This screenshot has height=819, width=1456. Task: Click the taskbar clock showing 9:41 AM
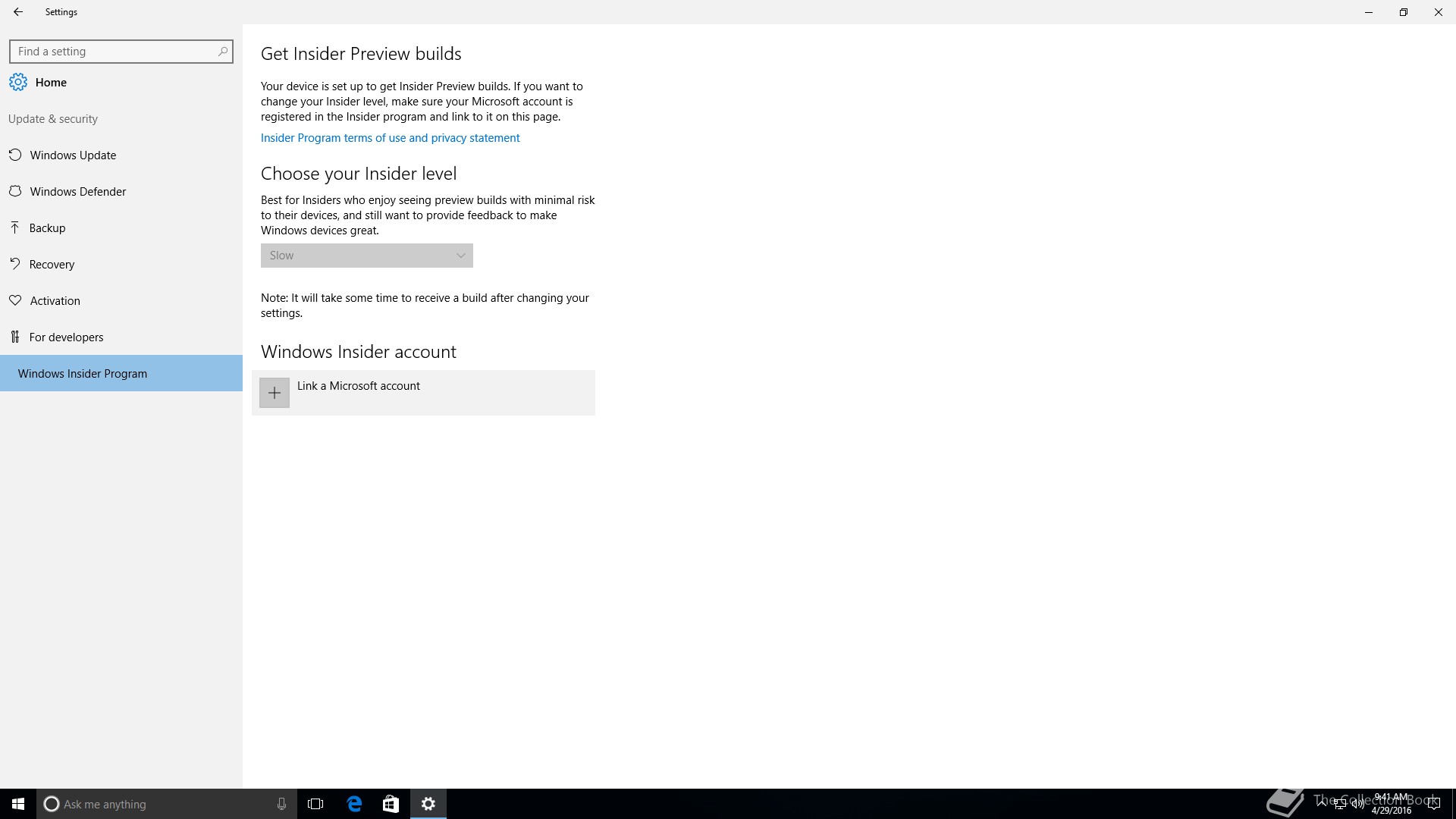click(1391, 804)
